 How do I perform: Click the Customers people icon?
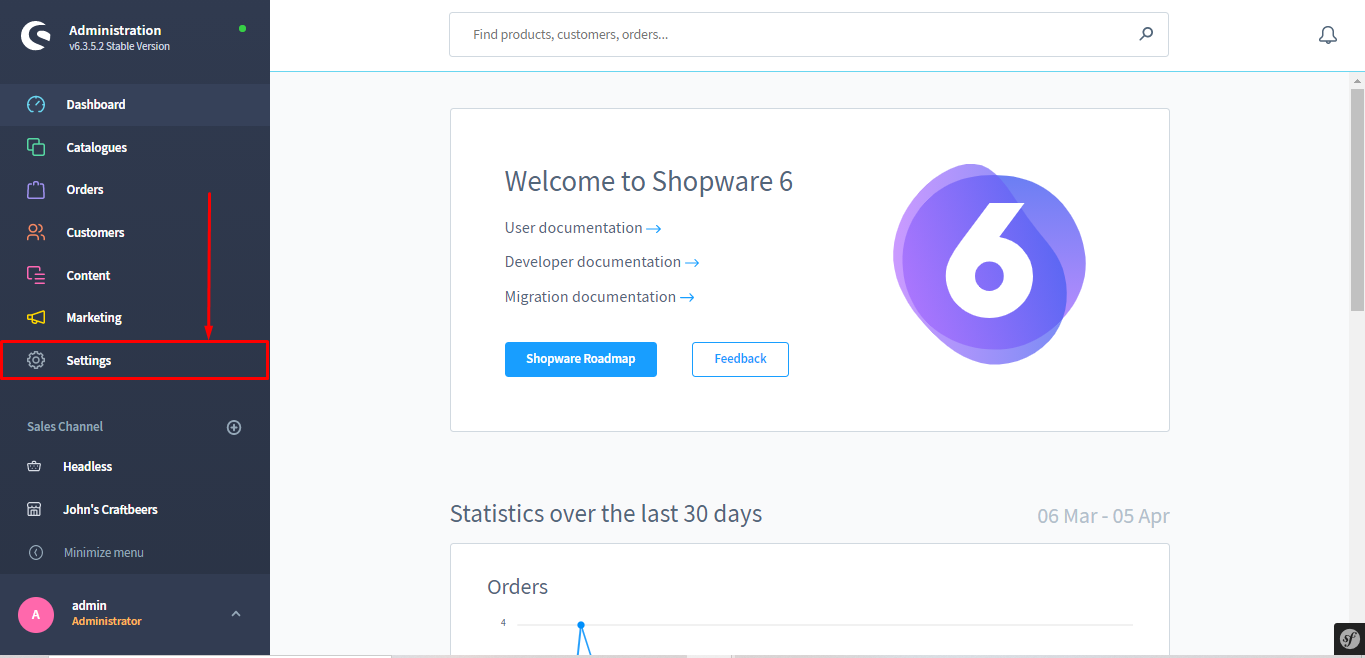pyautogui.click(x=36, y=232)
